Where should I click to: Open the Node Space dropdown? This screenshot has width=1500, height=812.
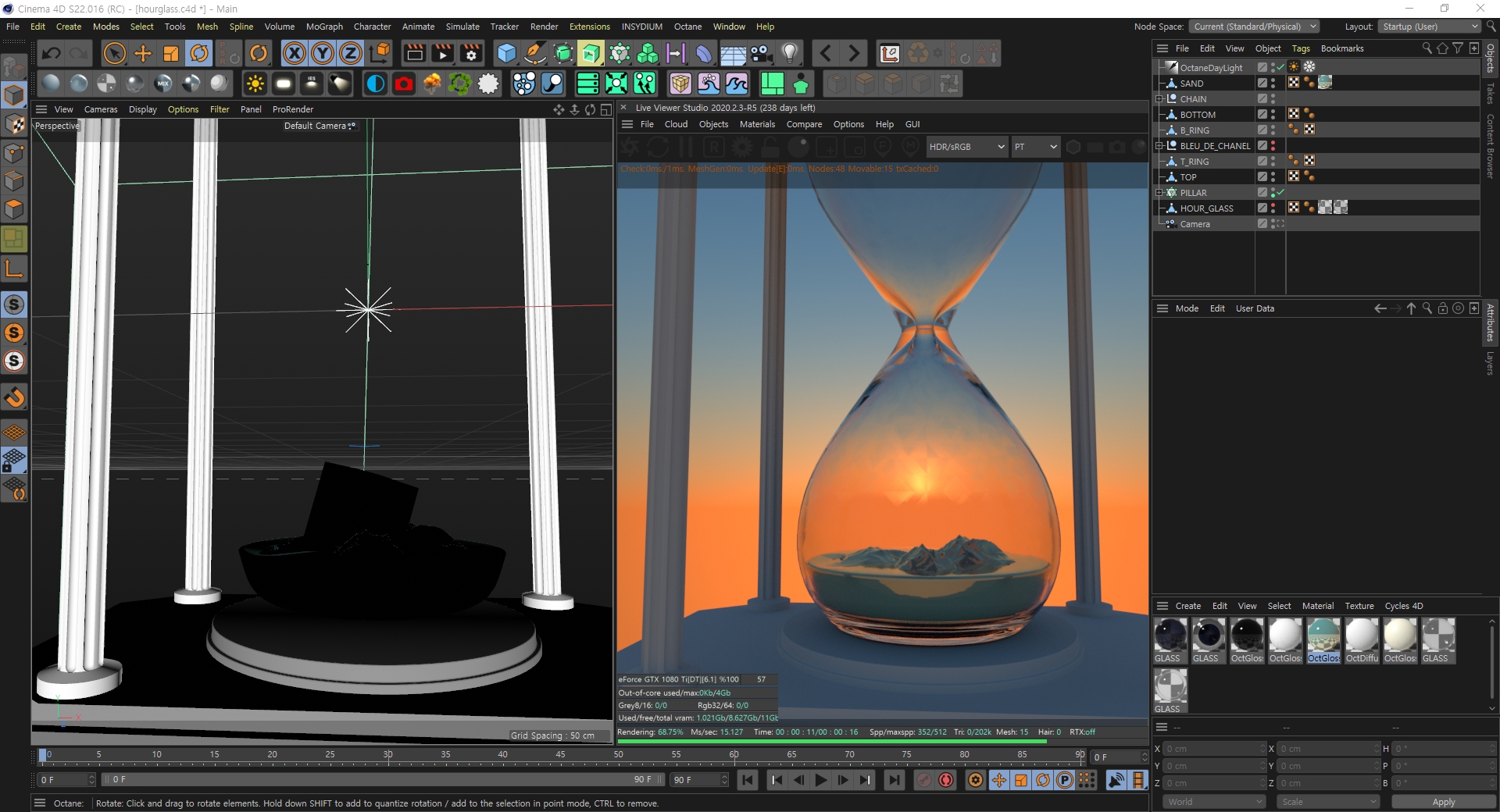1254,27
